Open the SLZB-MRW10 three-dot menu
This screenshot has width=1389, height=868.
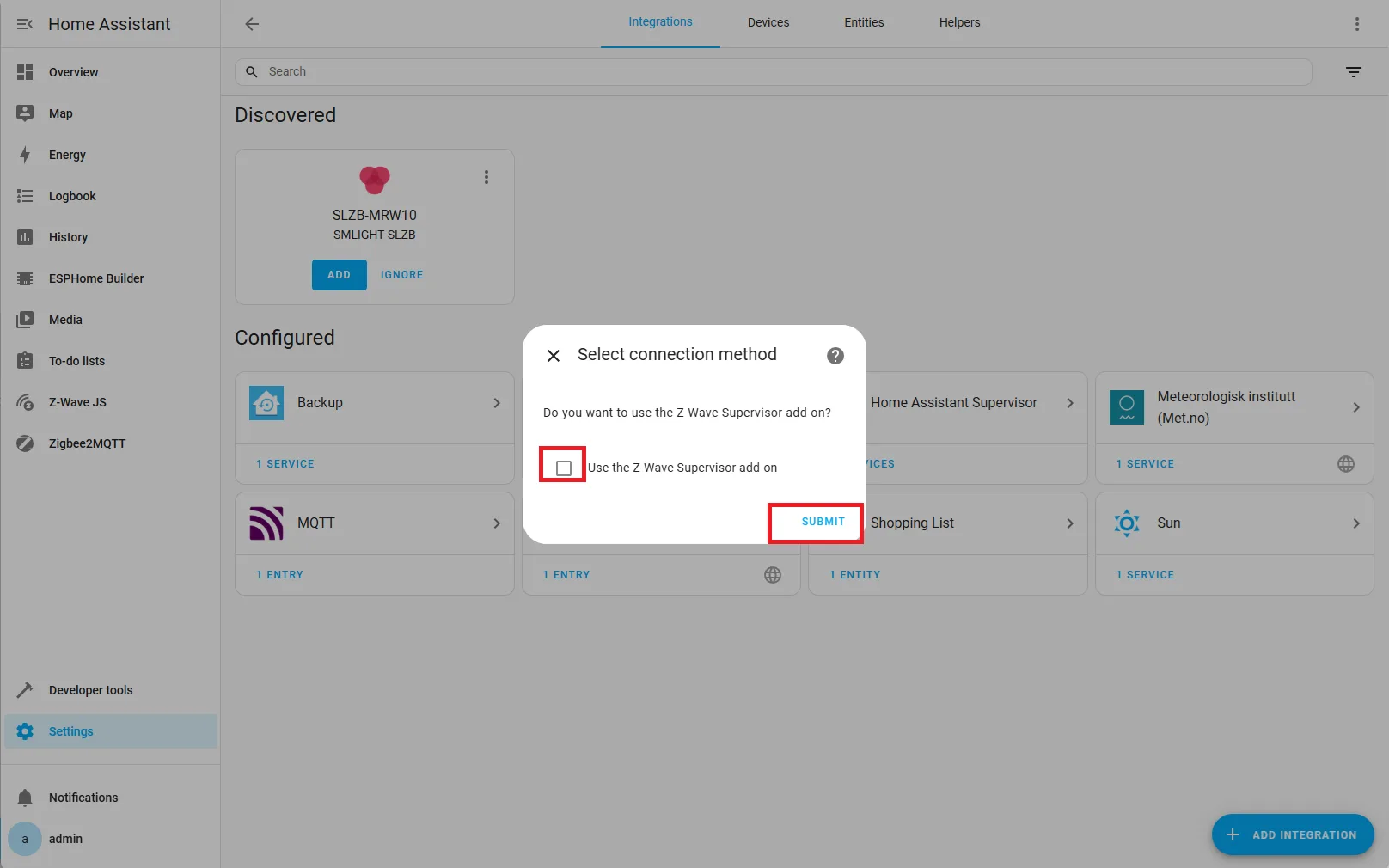point(486,177)
